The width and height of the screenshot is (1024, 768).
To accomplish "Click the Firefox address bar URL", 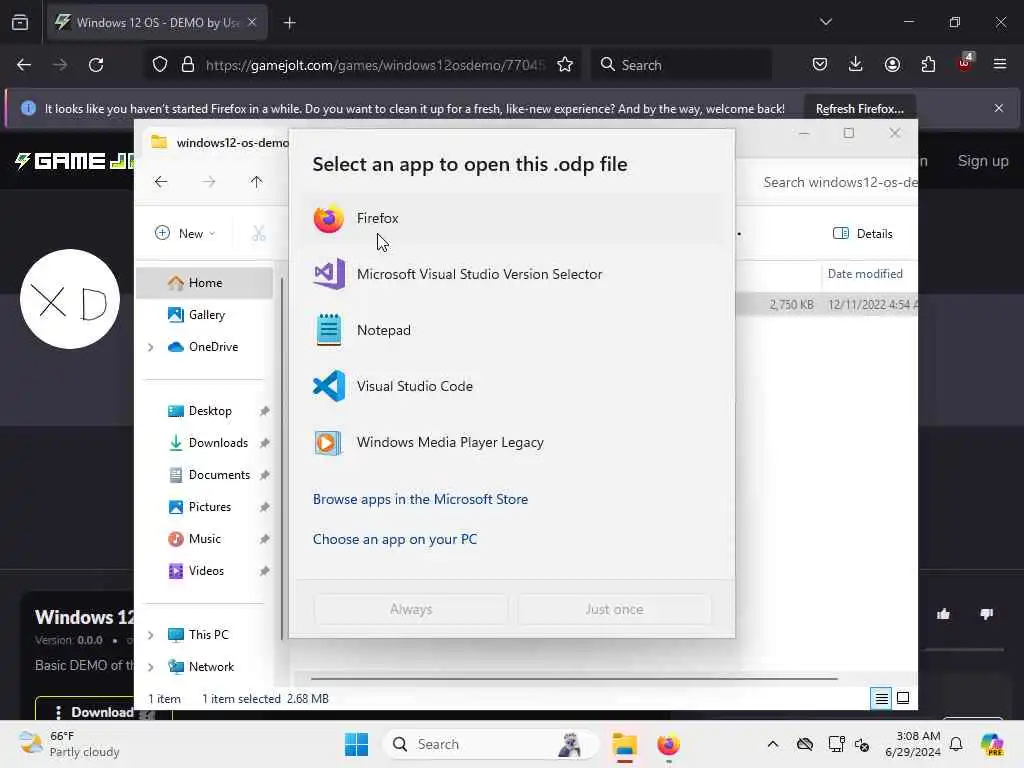I will [x=374, y=65].
